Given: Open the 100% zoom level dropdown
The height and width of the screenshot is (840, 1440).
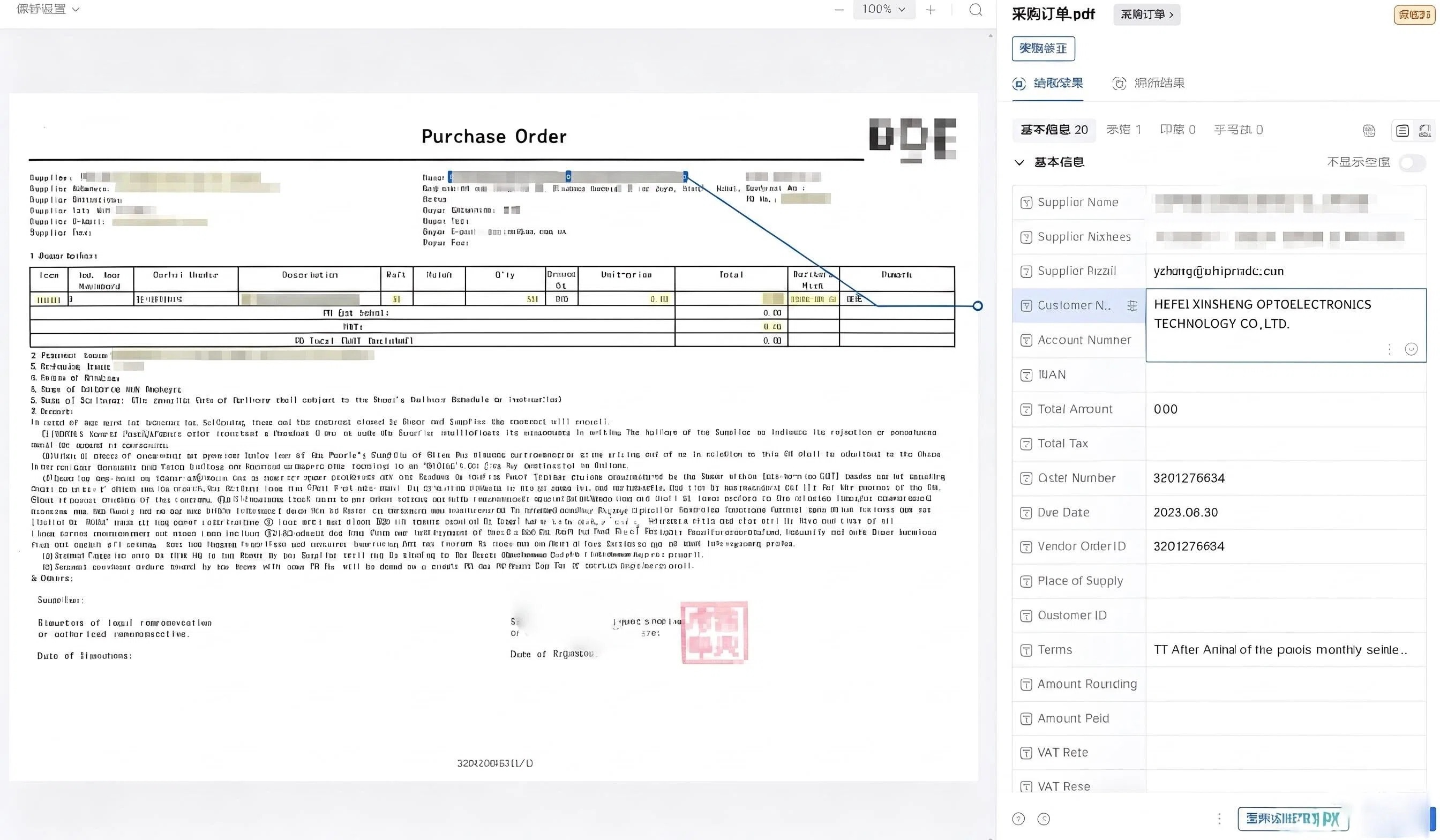Looking at the screenshot, I should click(x=883, y=9).
